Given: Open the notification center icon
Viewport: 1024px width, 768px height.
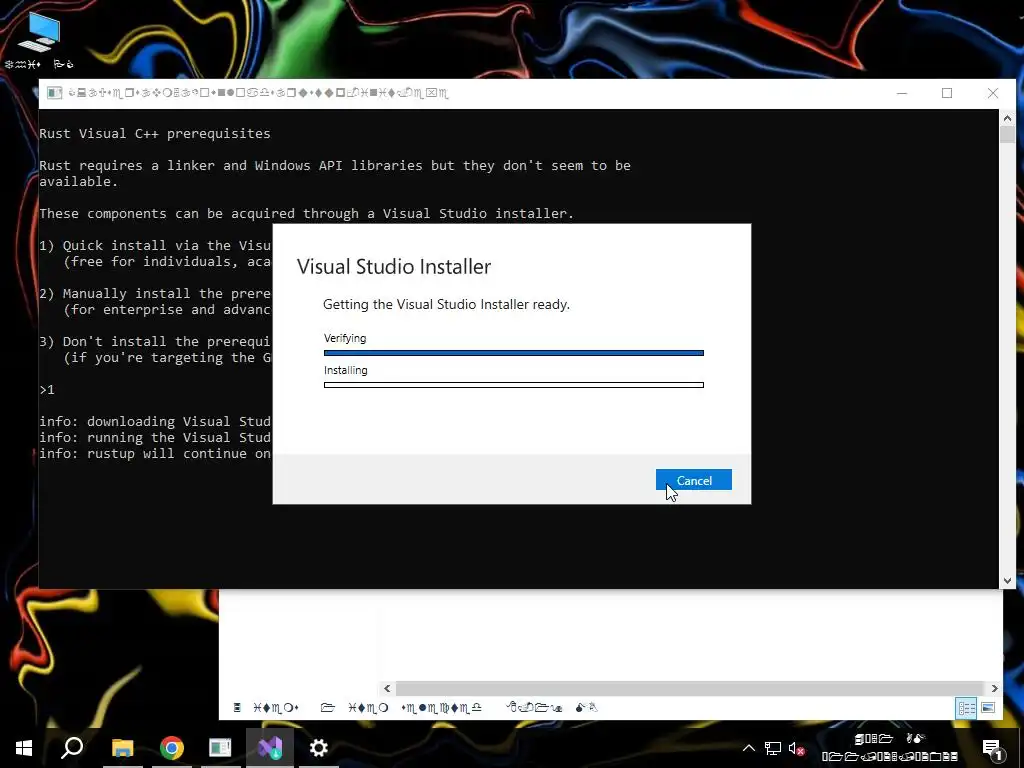Looking at the screenshot, I should pos(993,749).
